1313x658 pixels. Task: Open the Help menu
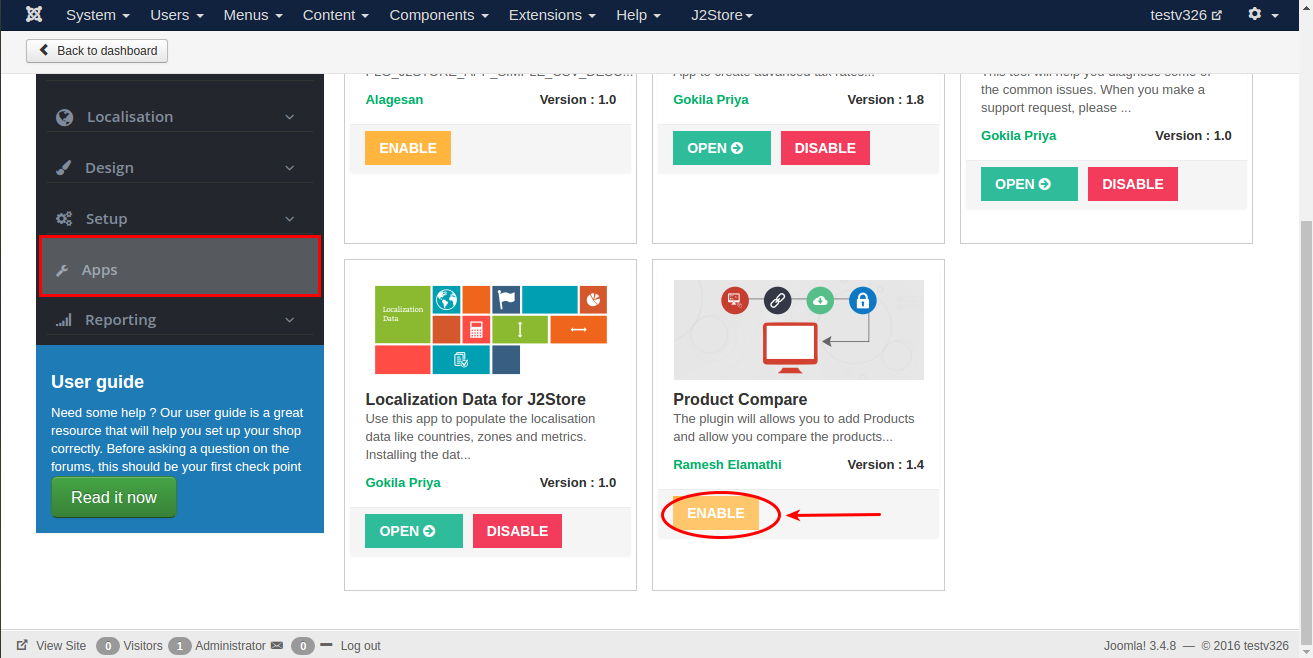pos(638,15)
